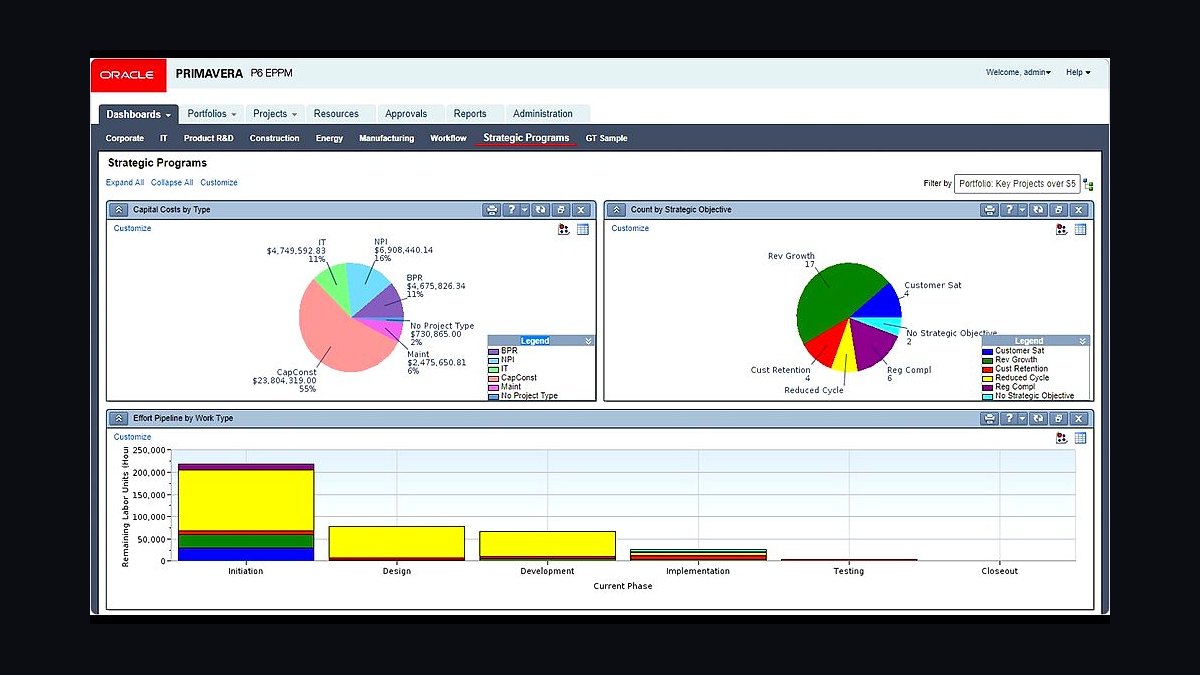Go to the Resources tab

336,114
